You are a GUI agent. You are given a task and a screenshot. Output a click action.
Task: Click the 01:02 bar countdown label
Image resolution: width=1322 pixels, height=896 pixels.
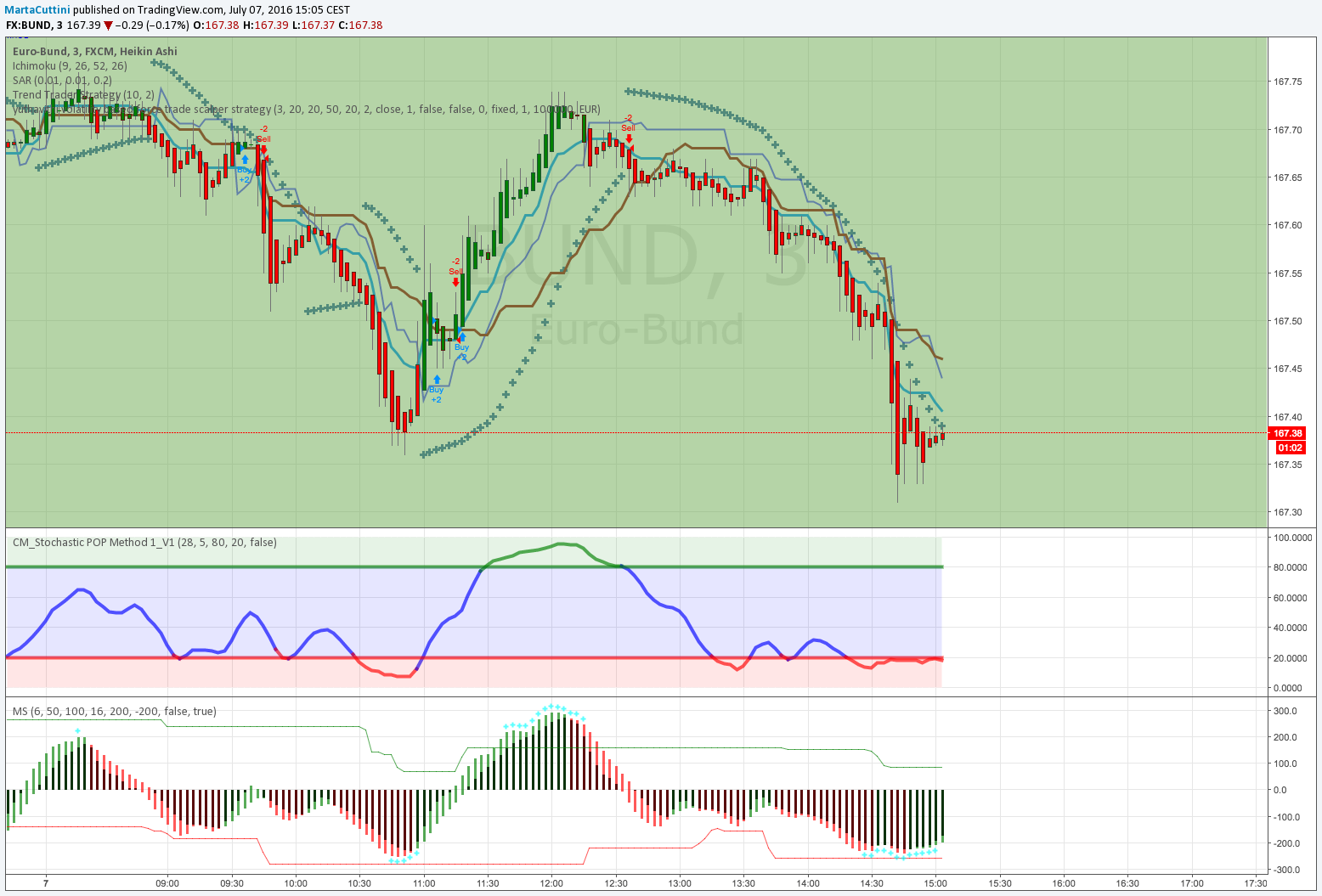1289,448
